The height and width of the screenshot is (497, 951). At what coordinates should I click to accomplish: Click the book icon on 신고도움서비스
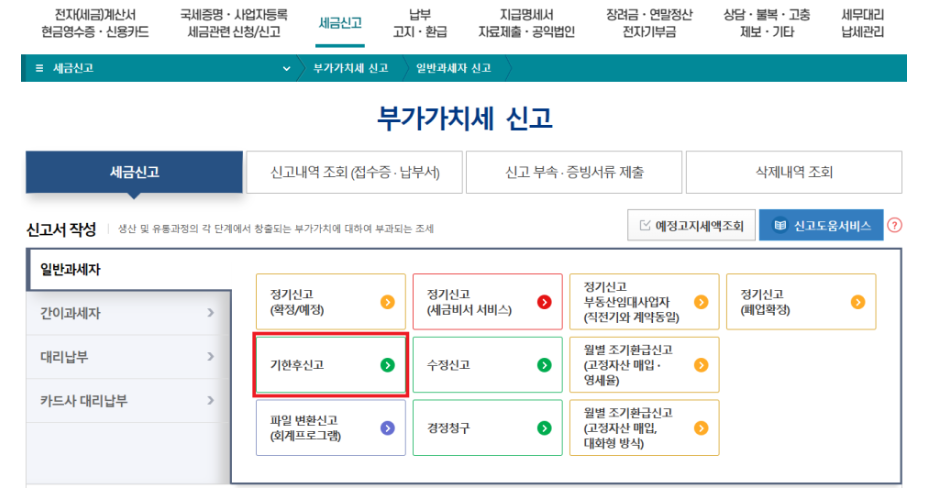[780, 226]
